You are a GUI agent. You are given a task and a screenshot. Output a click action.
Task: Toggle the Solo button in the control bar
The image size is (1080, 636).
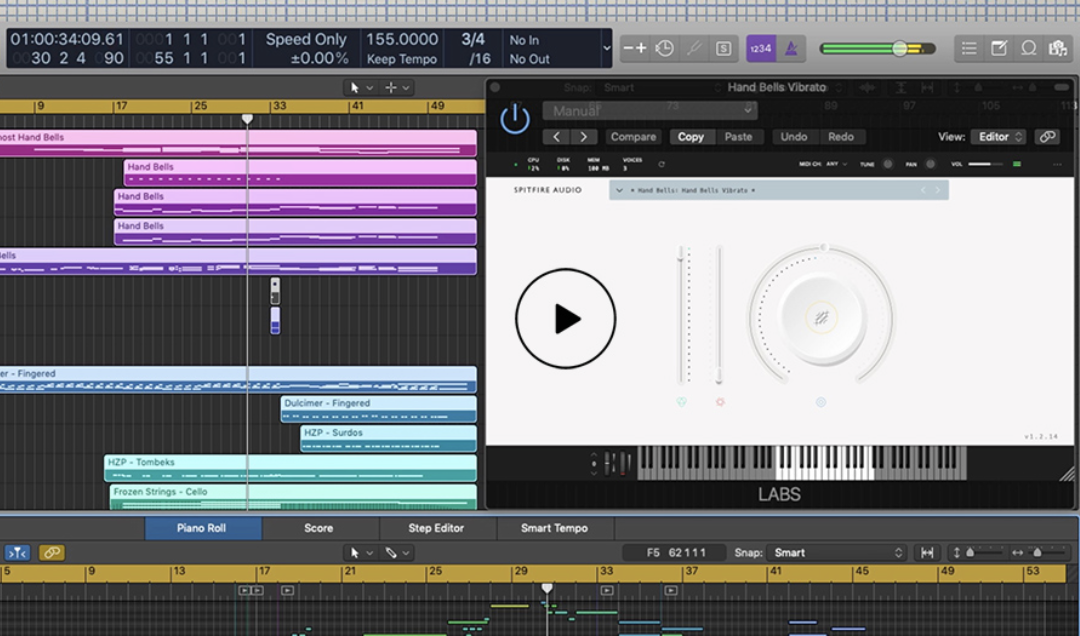point(723,48)
